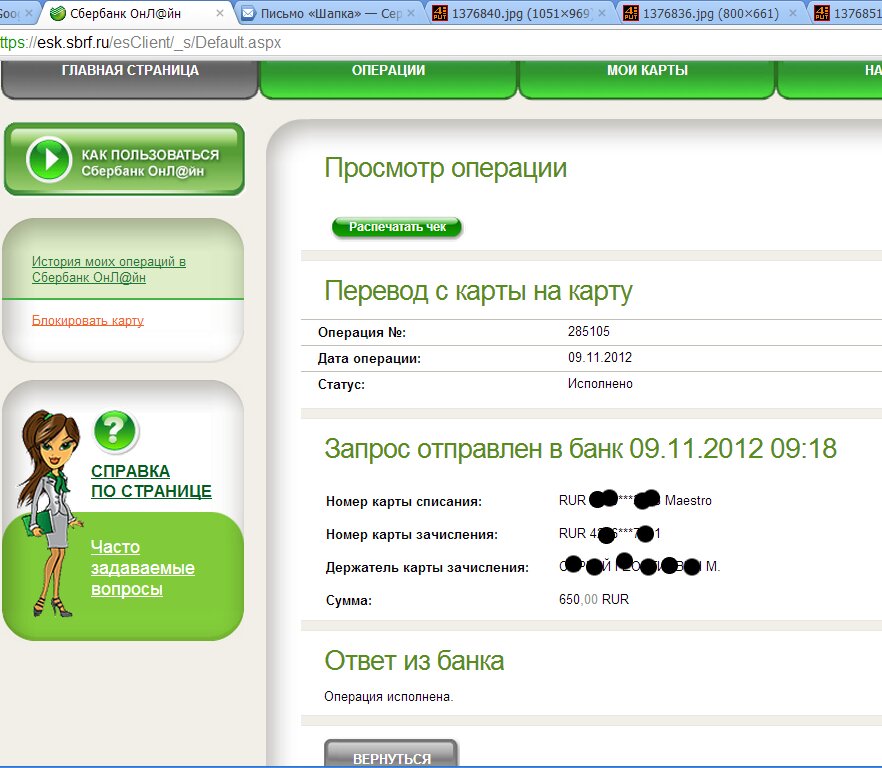The image size is (882, 768).
Task: Click 'Номер карты списания:' label
Action: pos(404,501)
